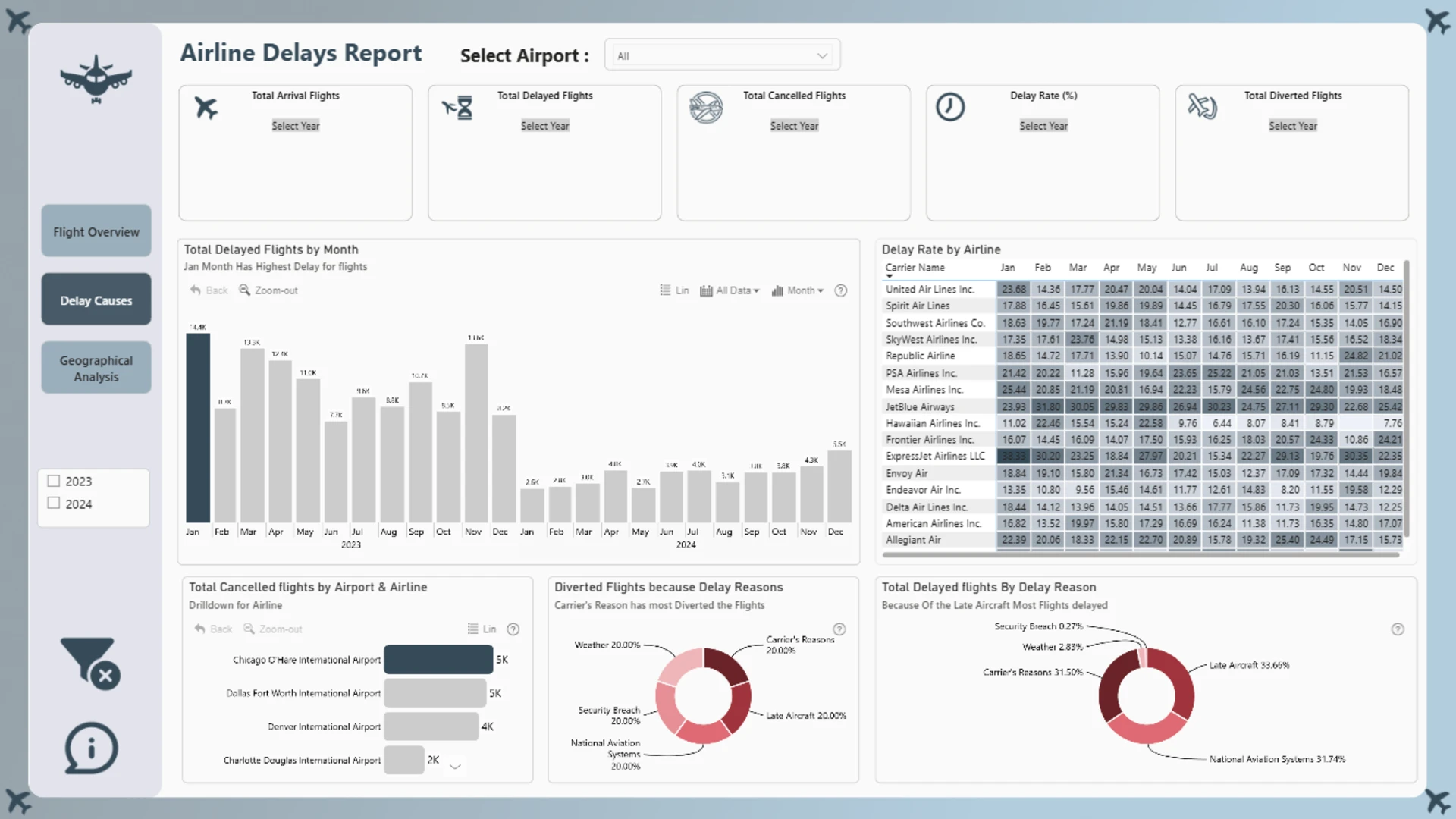This screenshot has height=819, width=1456.
Task: Click the Delay Rate by Airline title
Action: pyautogui.click(x=941, y=249)
